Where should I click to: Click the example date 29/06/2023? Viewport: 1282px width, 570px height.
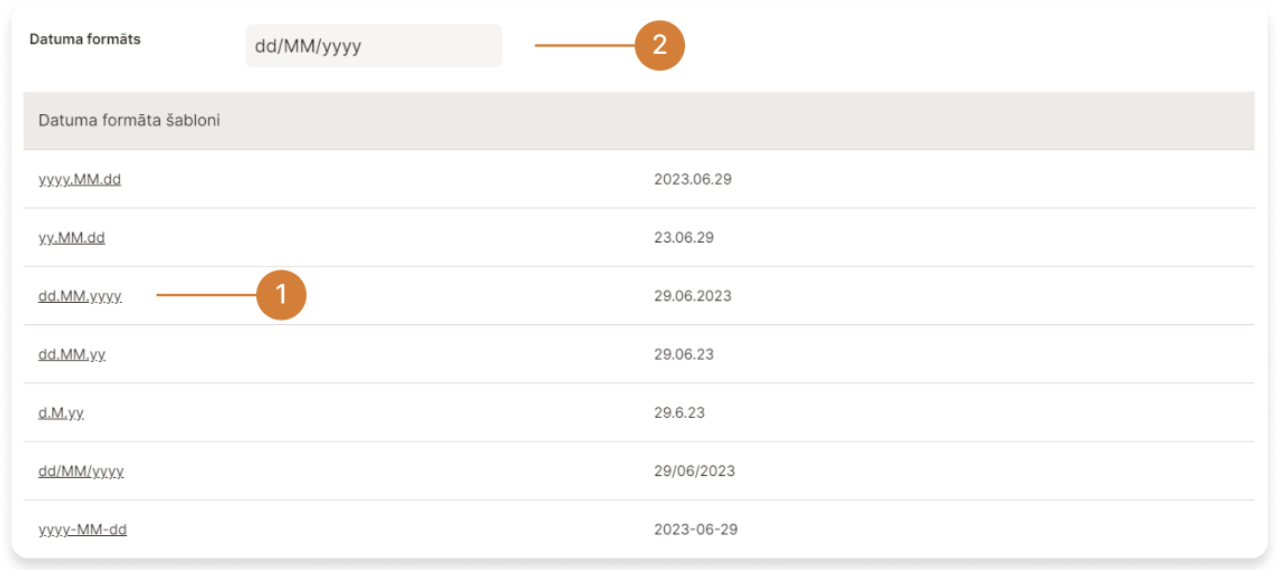click(694, 471)
